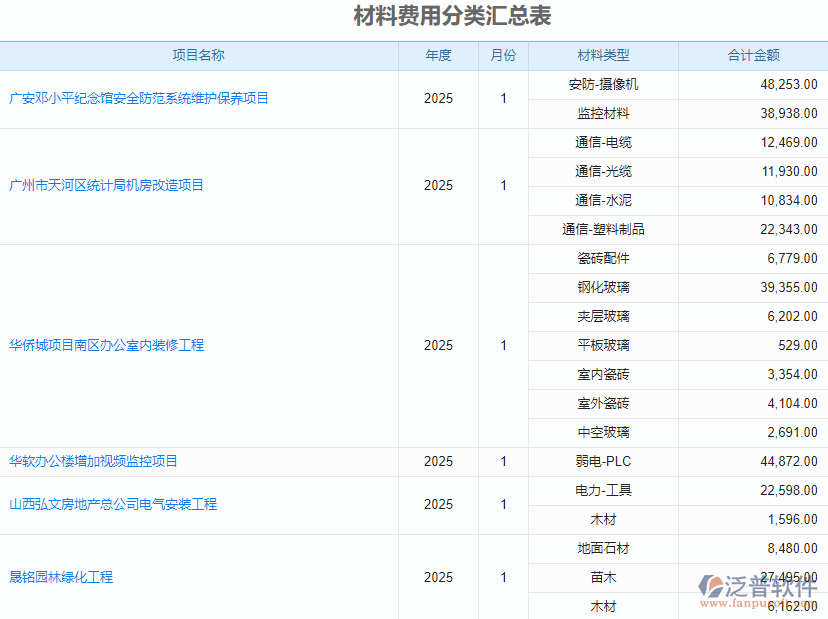828x619 pixels.
Task: Sort by the 项目名称 column header
Action: tap(200, 56)
